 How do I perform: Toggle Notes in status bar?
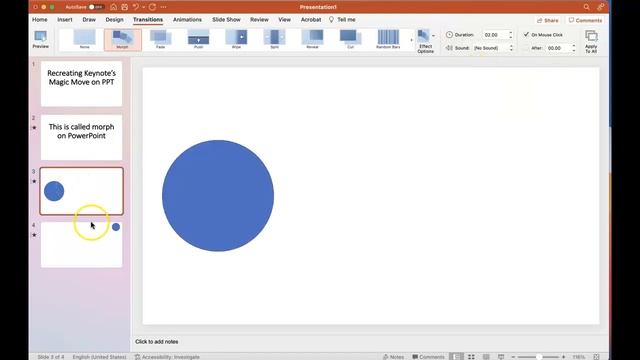point(393,357)
